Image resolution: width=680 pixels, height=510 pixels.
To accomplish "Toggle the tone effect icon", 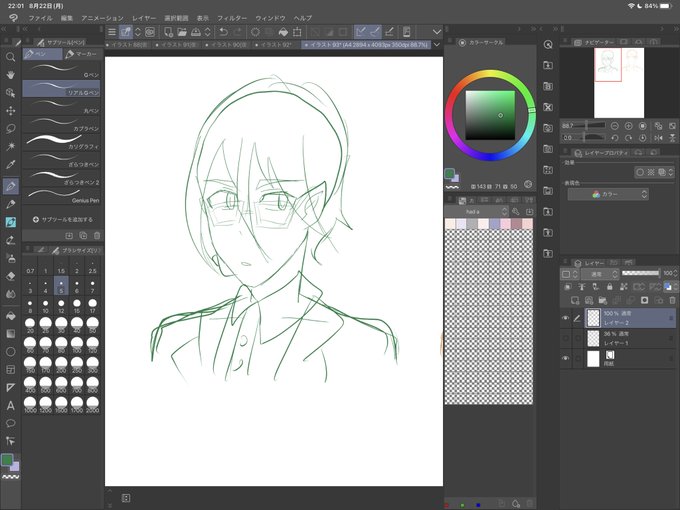I will coord(651,172).
